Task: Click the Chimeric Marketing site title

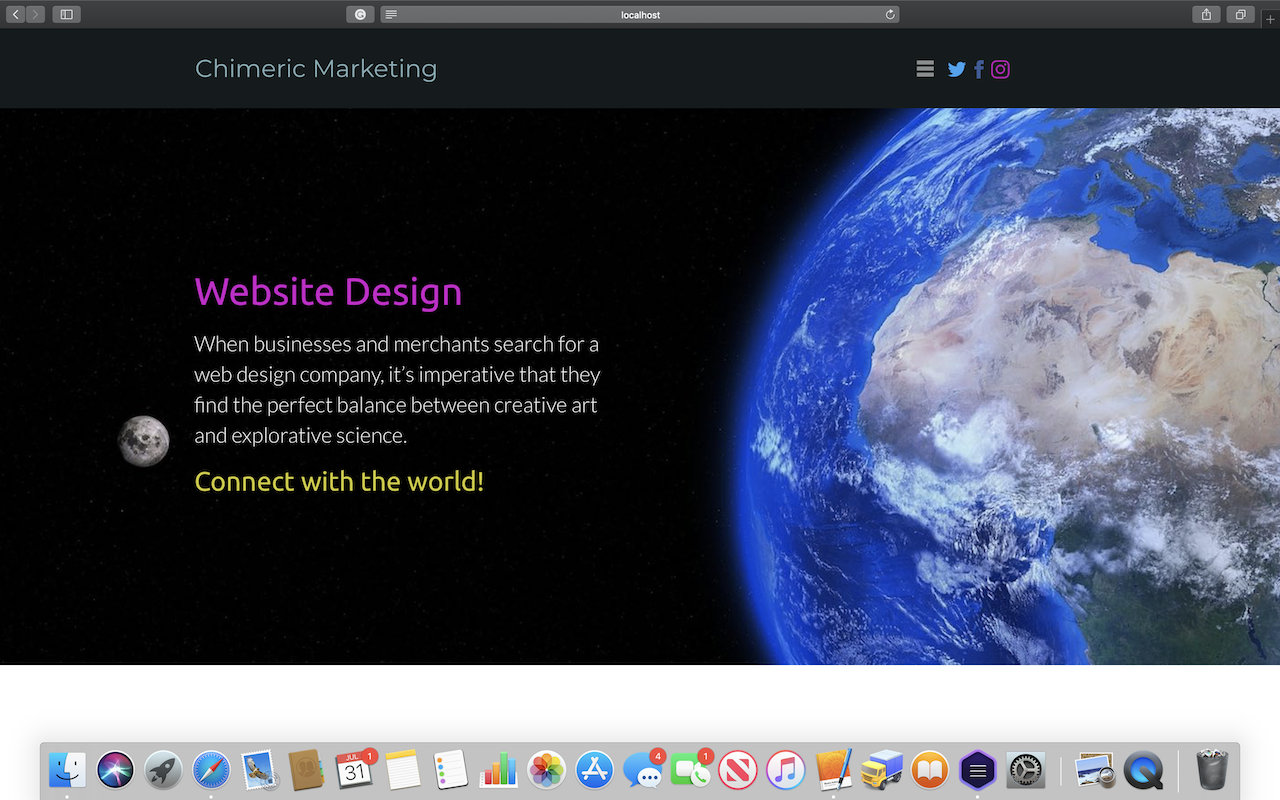Action: [x=316, y=69]
